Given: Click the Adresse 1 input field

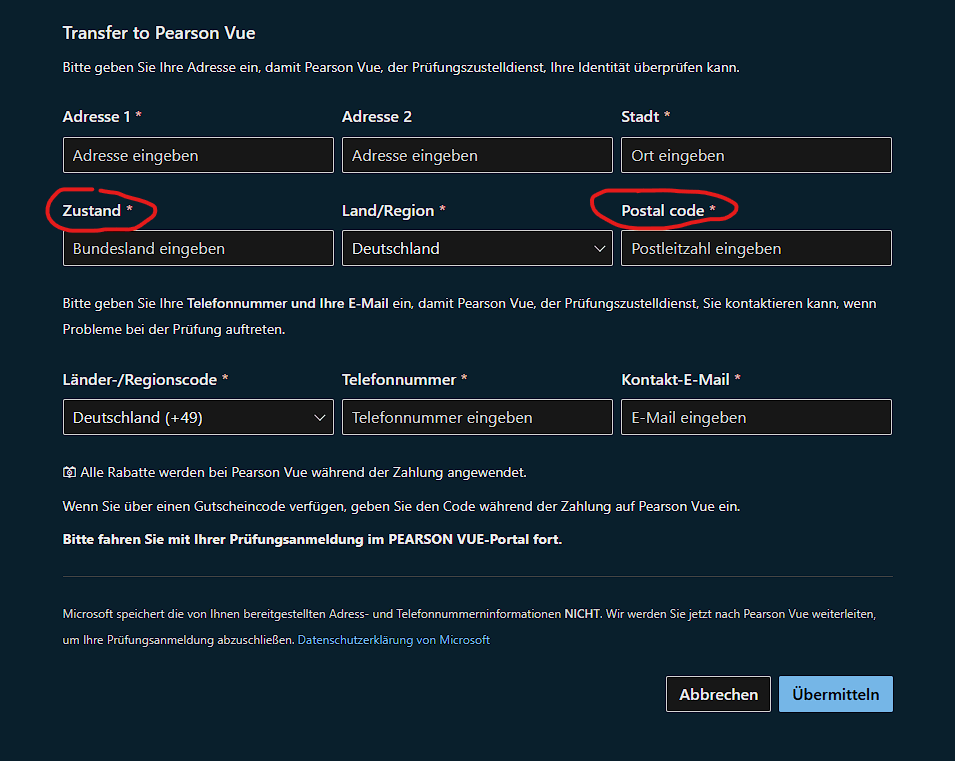Looking at the screenshot, I should click(x=198, y=155).
